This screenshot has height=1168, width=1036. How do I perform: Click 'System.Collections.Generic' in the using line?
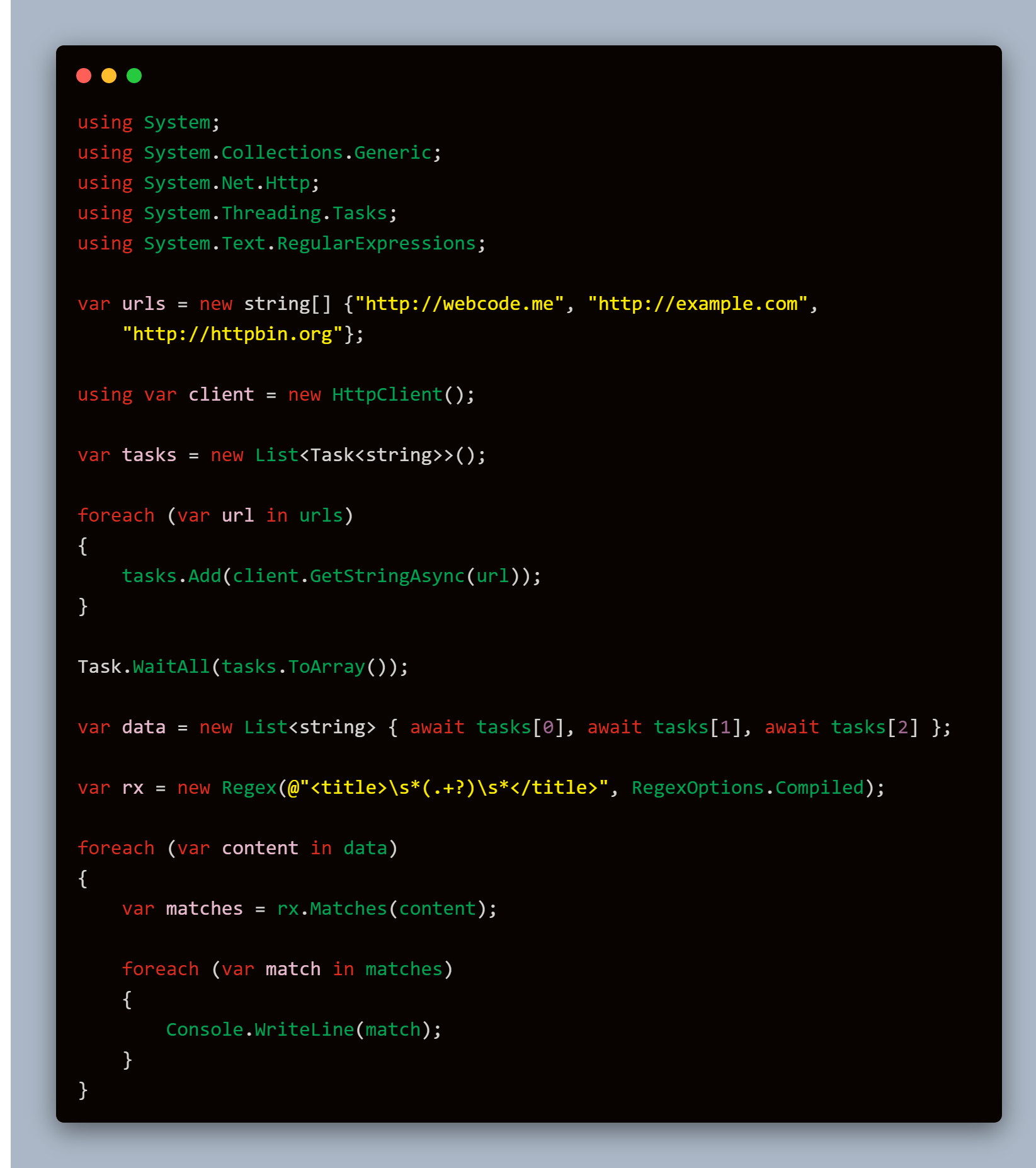288,152
